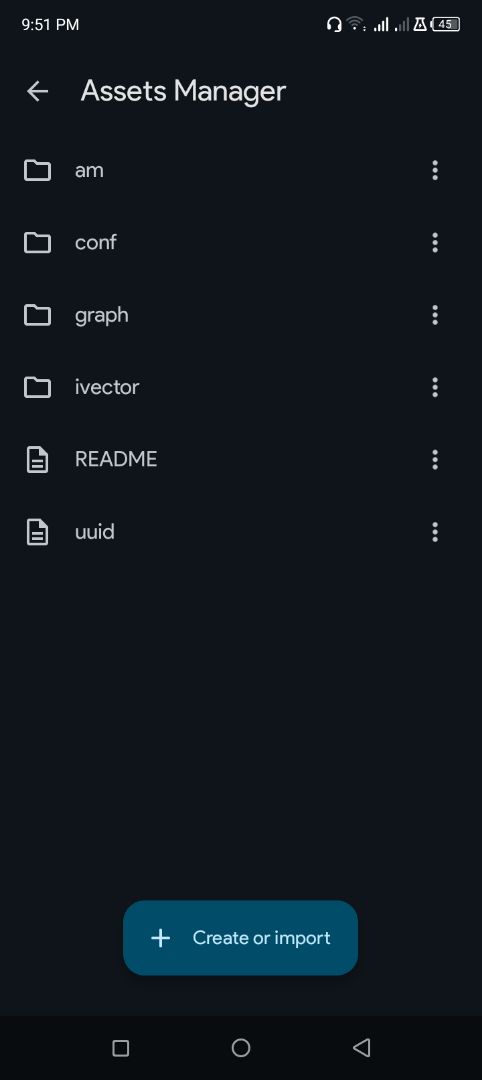Screen dimensions: 482x1080
Task: Select the graph folder name
Action: [102, 316]
